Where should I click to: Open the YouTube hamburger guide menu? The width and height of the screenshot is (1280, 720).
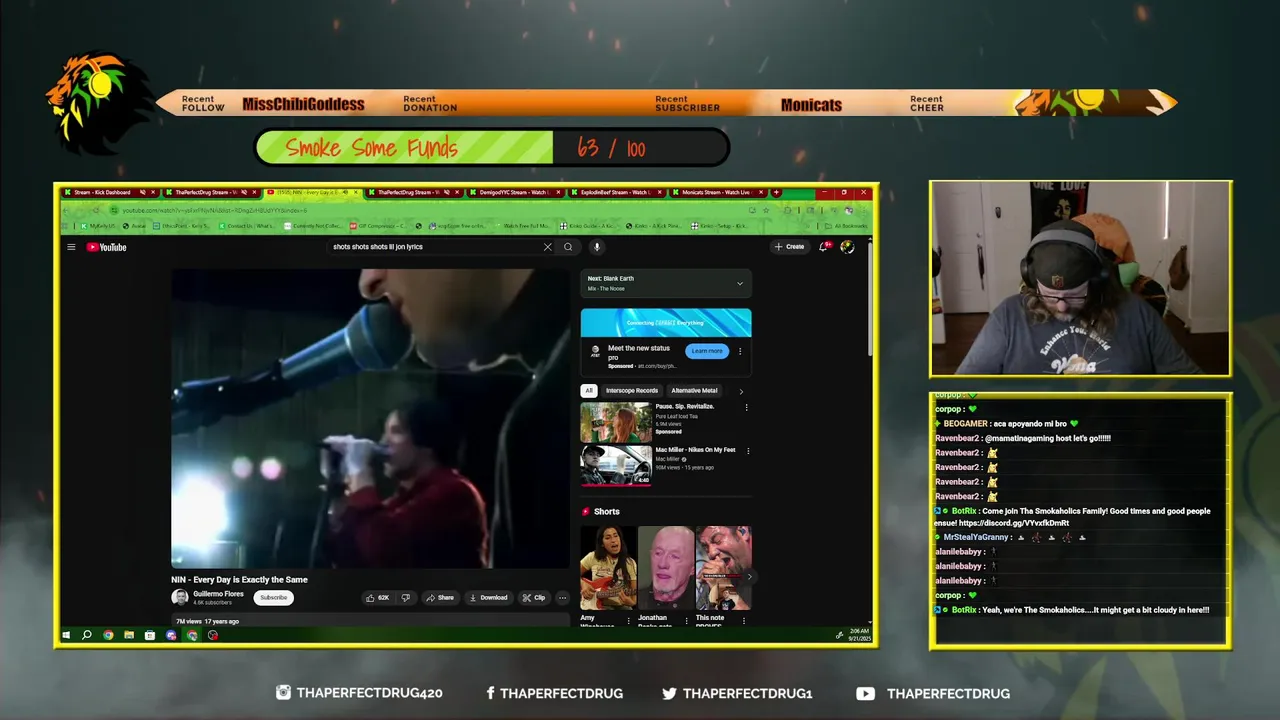(x=71, y=247)
